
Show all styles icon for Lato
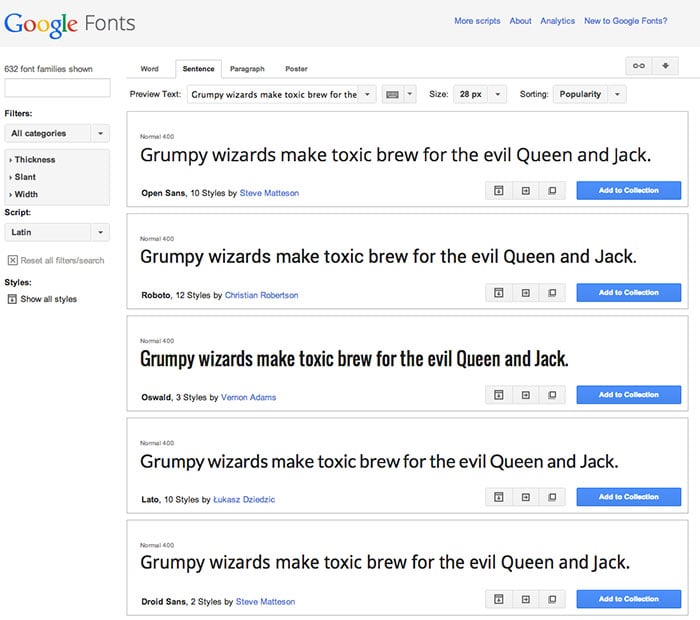pyautogui.click(x=499, y=497)
